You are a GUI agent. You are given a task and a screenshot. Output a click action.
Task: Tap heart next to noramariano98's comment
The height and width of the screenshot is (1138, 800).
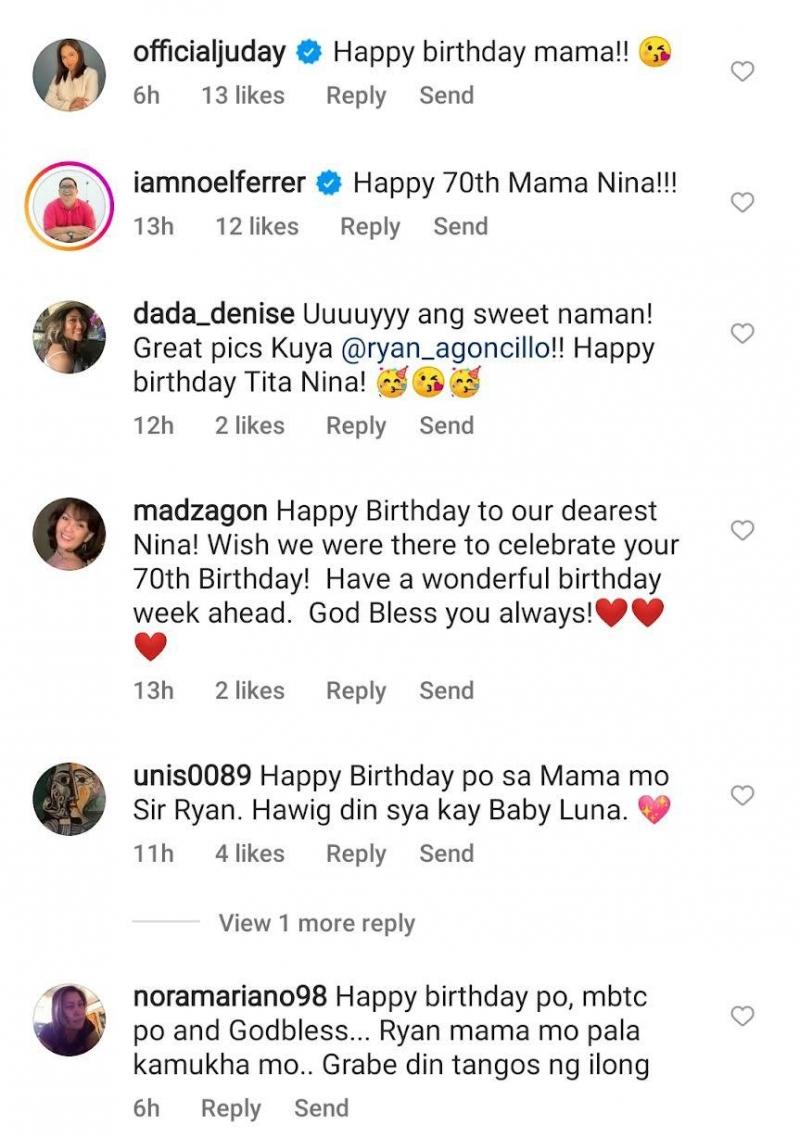742,1017
